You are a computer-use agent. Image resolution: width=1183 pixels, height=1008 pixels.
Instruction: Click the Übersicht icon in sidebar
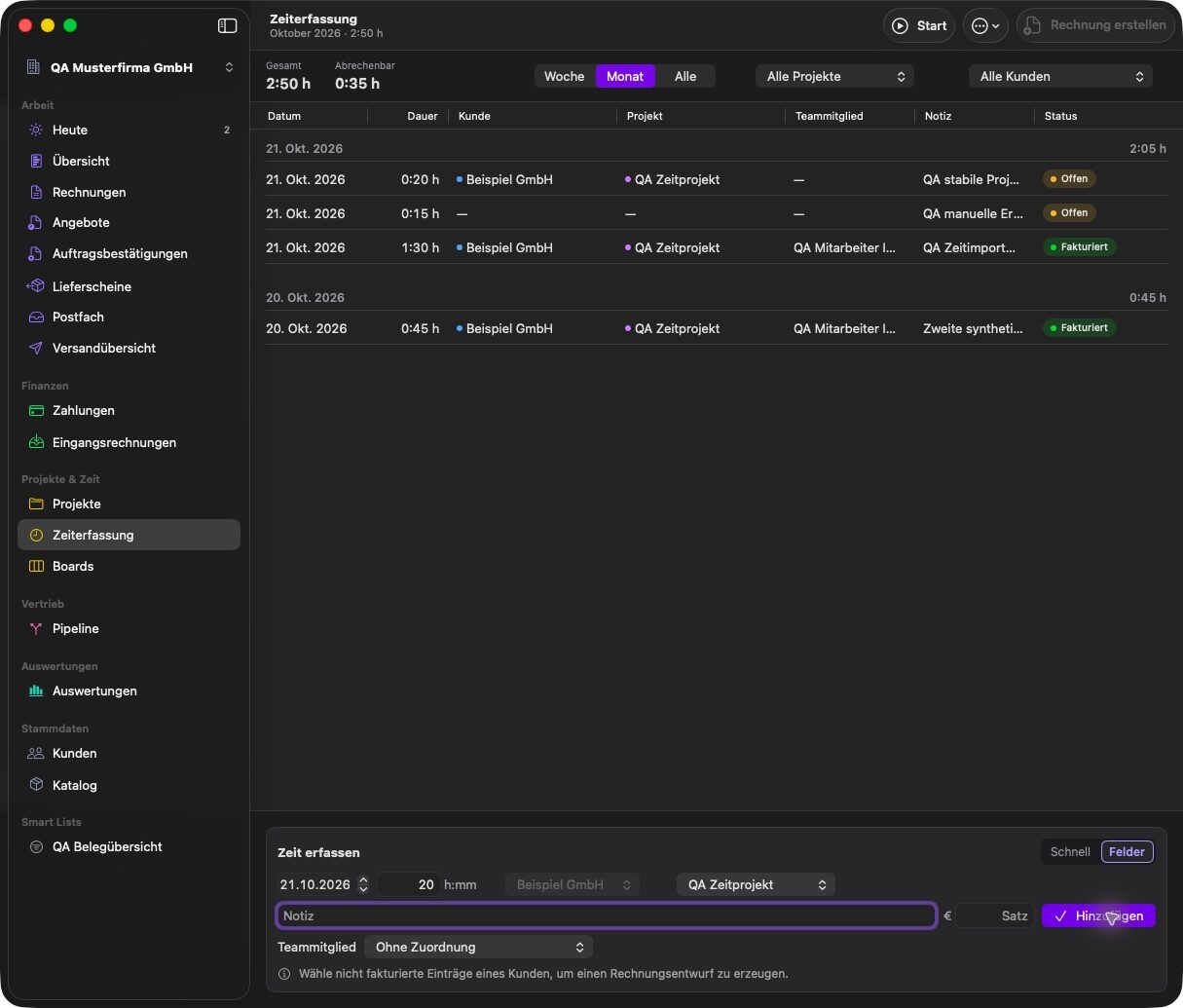point(36,161)
